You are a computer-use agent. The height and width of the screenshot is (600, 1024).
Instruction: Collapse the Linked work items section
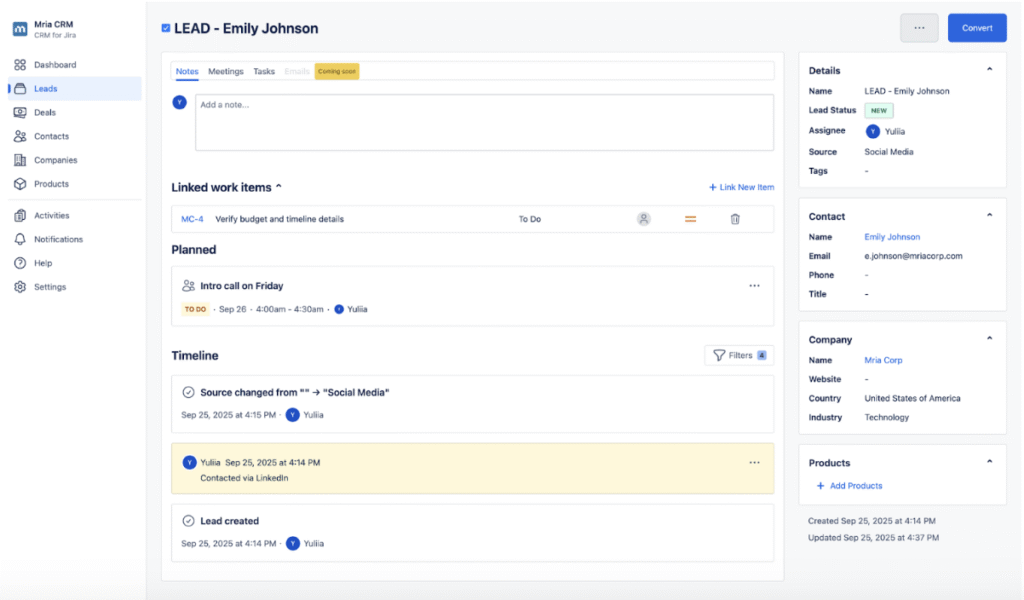(x=279, y=187)
